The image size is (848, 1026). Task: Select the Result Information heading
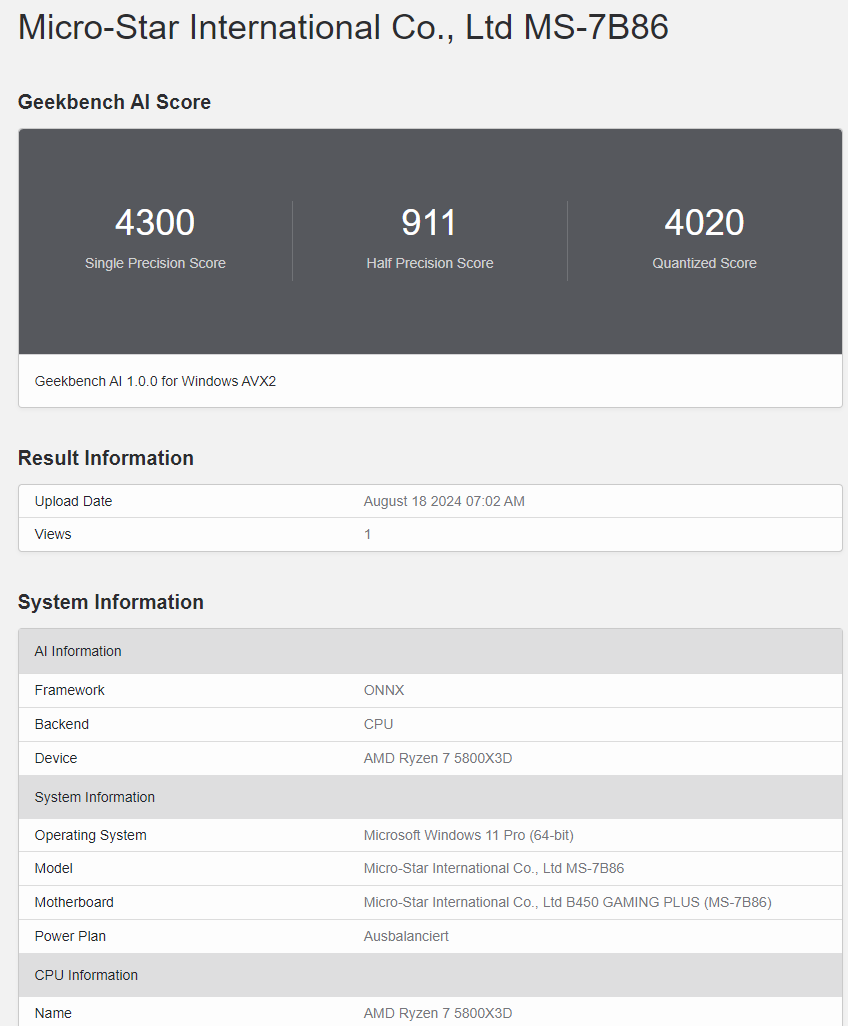[x=105, y=458]
